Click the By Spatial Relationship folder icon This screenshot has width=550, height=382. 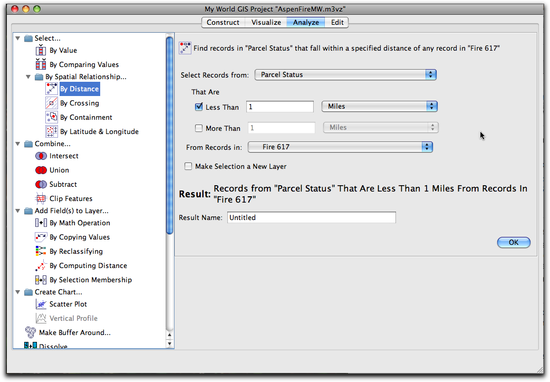click(39, 77)
